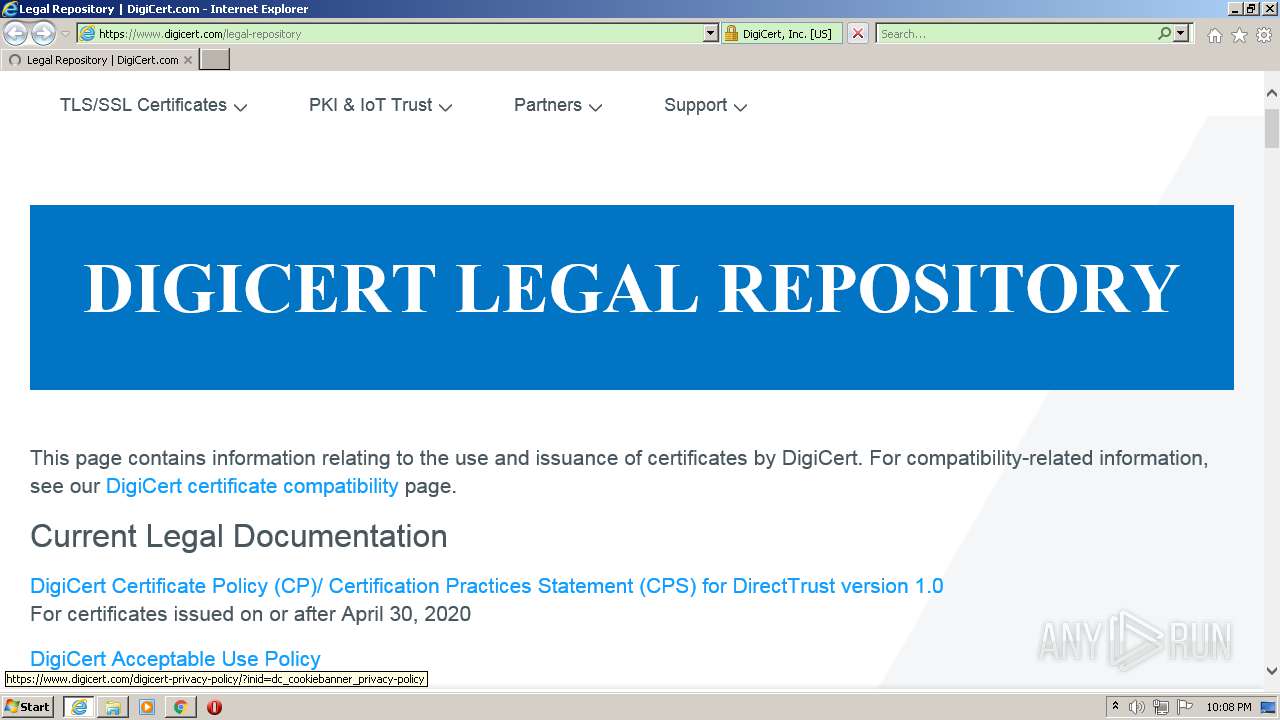Open the DigiCert Acceptable Use Policy link
The image size is (1280, 720).
175,659
